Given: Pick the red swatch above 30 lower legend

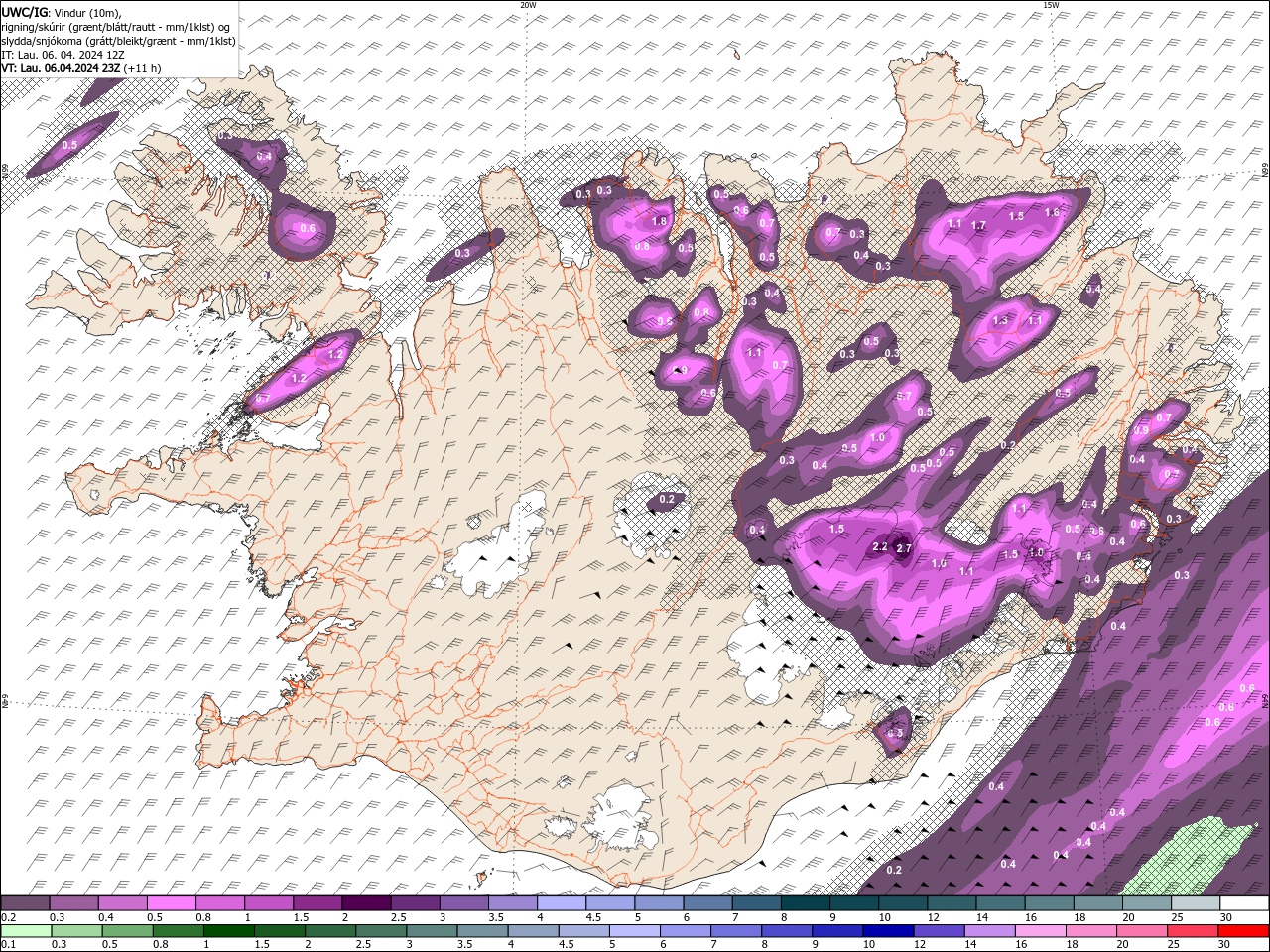Looking at the screenshot, I should [x=1243, y=931].
